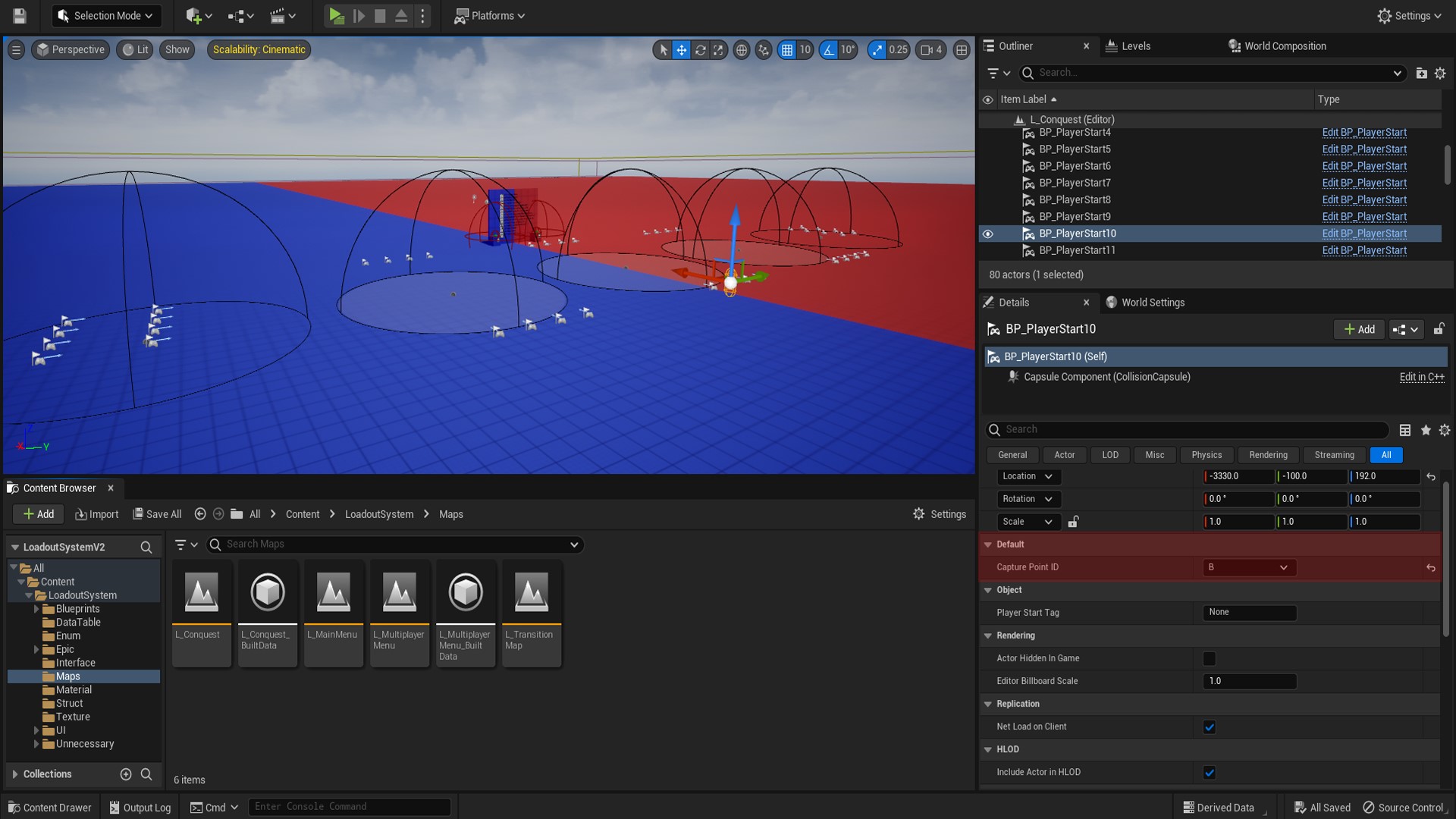Click the Import button in Content Browser

point(97,514)
